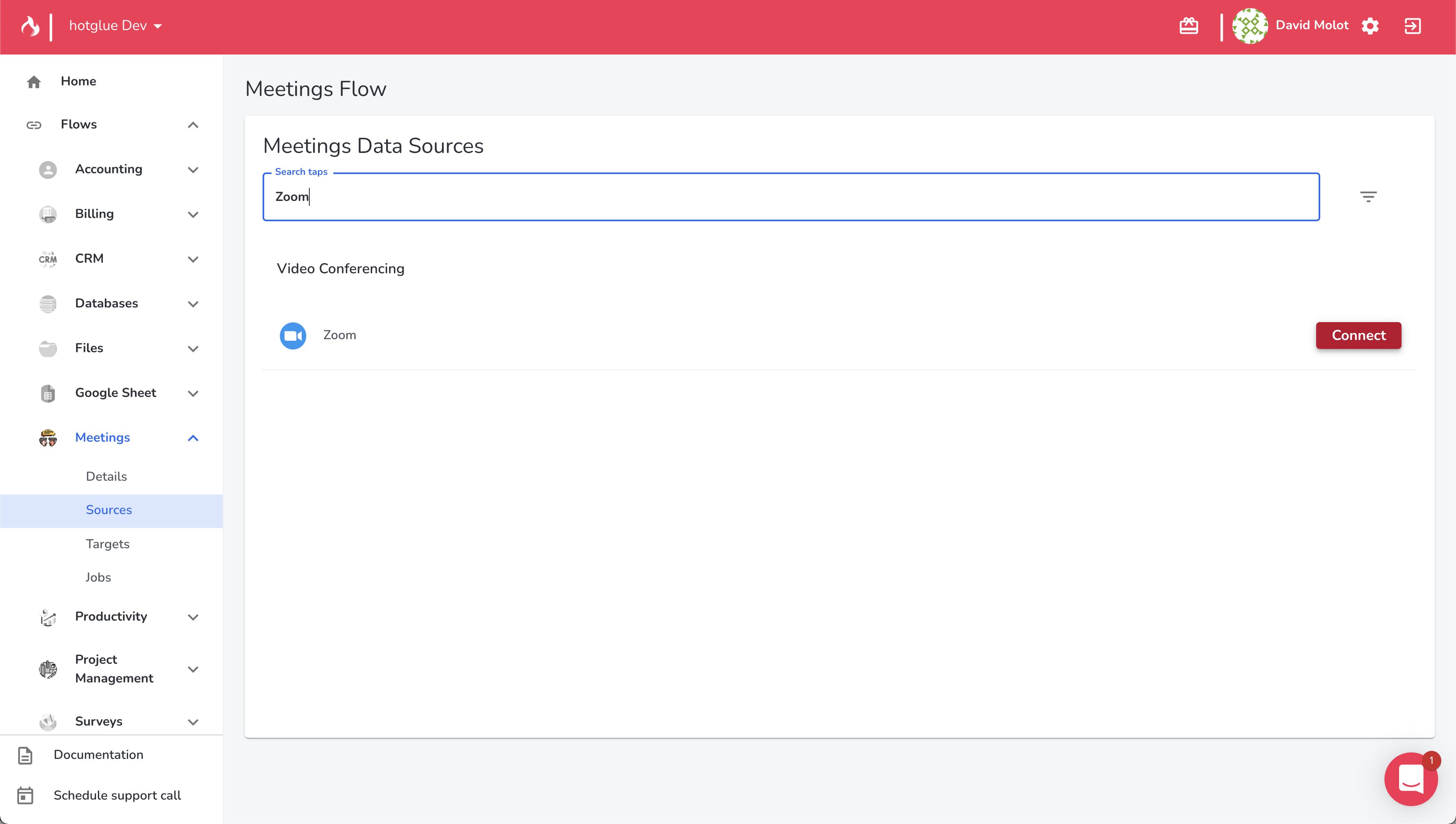Open the Documentation link

coord(98,755)
